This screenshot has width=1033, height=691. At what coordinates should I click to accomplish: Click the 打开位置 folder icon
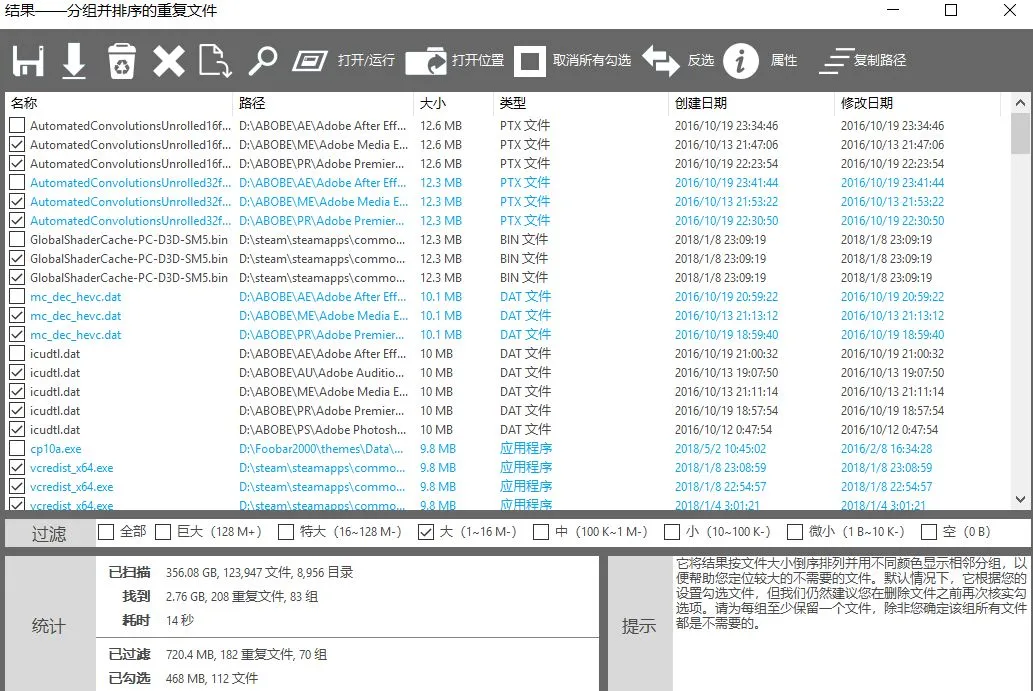[x=426, y=61]
